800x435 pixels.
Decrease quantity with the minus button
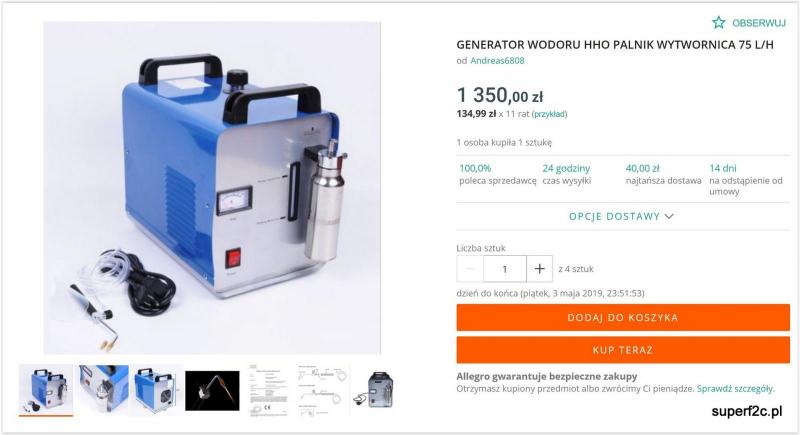click(470, 269)
